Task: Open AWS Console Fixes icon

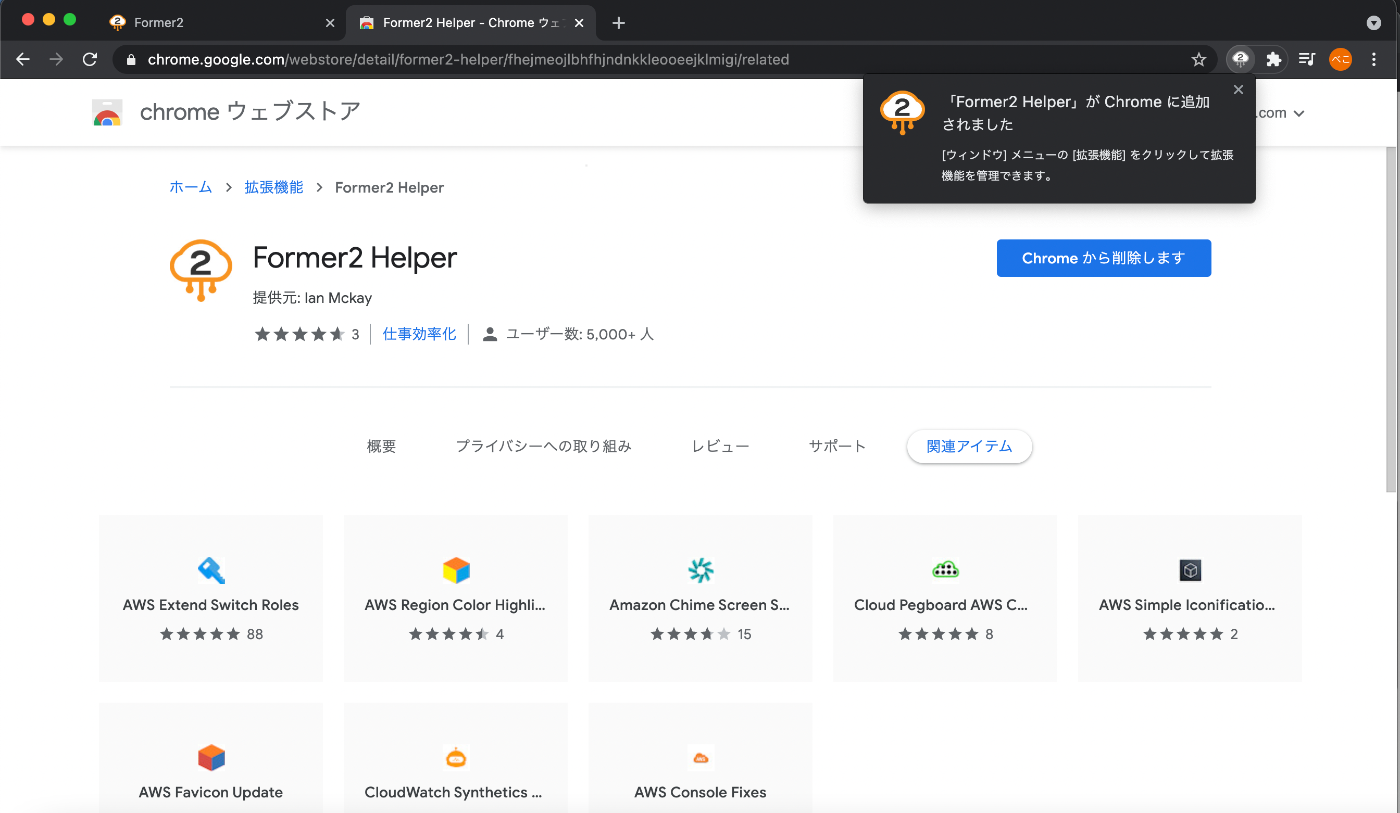Action: [x=700, y=757]
